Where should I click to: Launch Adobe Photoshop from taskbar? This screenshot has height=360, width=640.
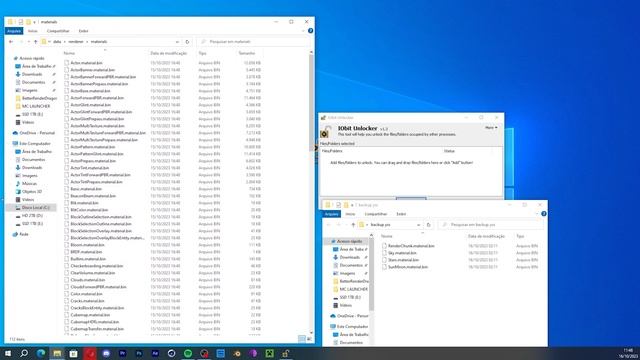139,353
